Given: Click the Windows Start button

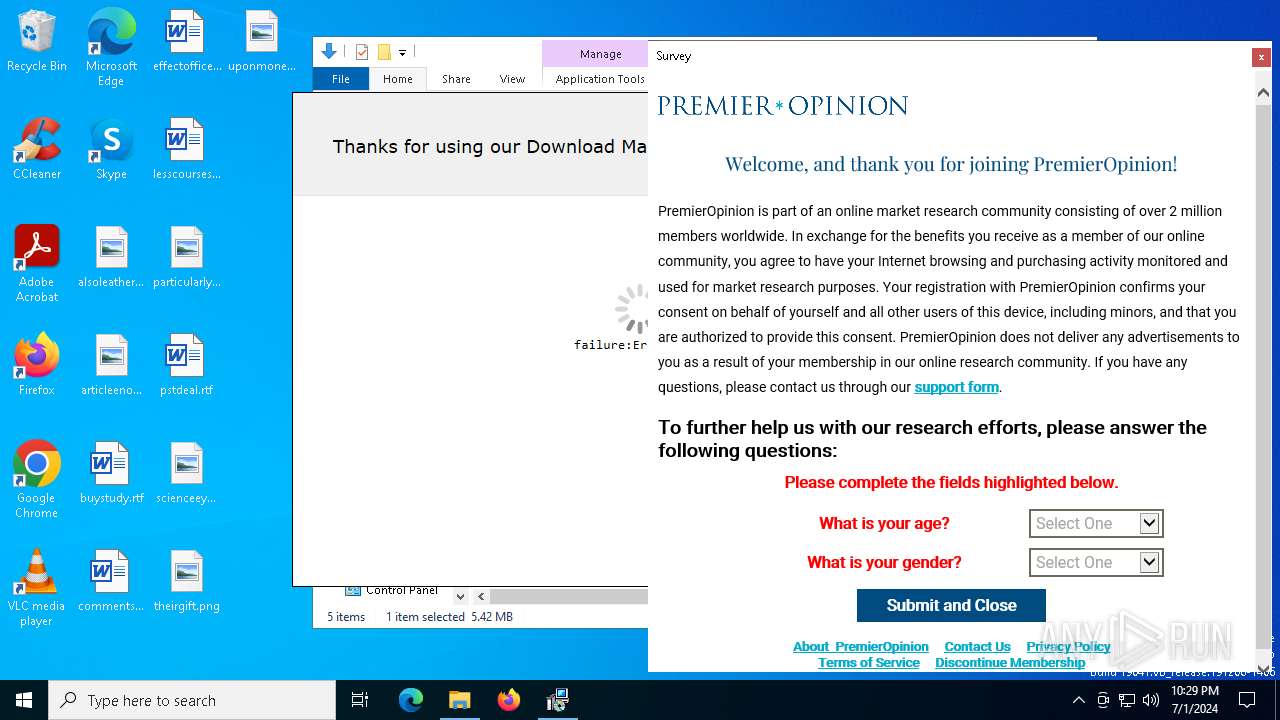Looking at the screenshot, I should [24, 700].
